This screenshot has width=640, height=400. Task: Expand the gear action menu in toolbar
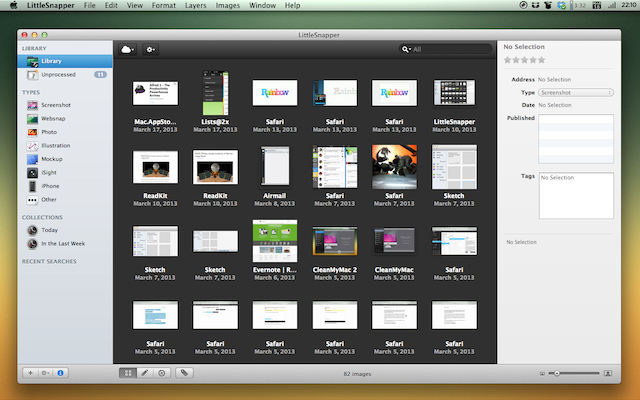point(151,48)
